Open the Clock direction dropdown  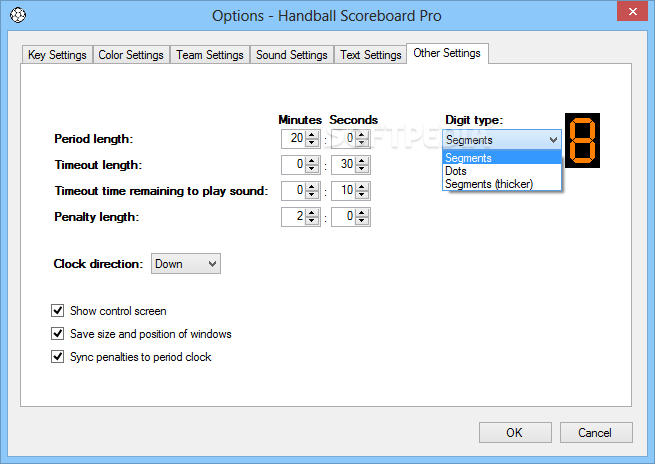pyautogui.click(x=186, y=264)
